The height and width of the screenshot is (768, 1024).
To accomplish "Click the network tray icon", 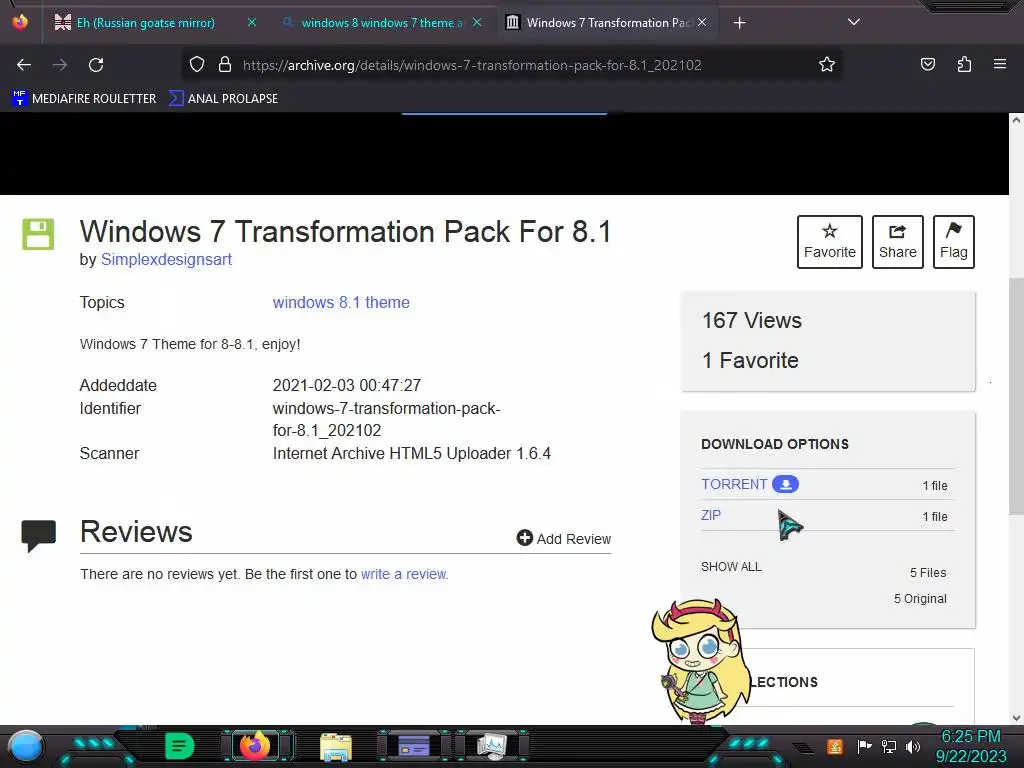I will pos(889,746).
